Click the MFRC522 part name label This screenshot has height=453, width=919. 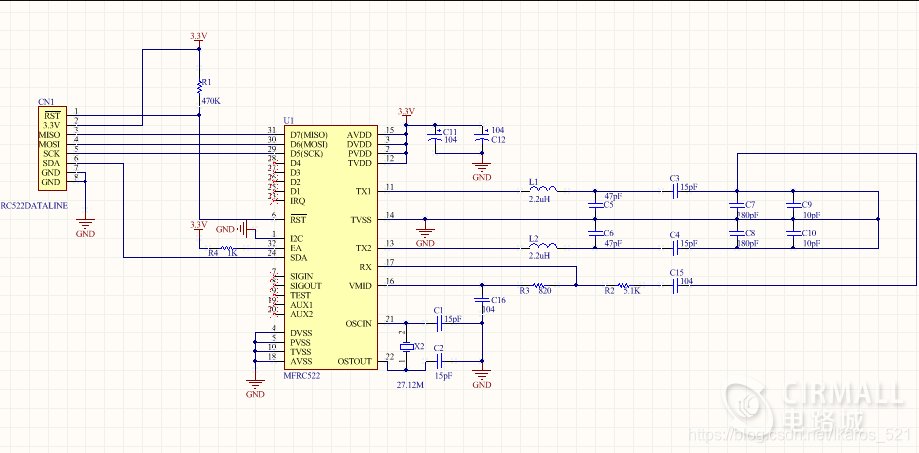[301, 375]
